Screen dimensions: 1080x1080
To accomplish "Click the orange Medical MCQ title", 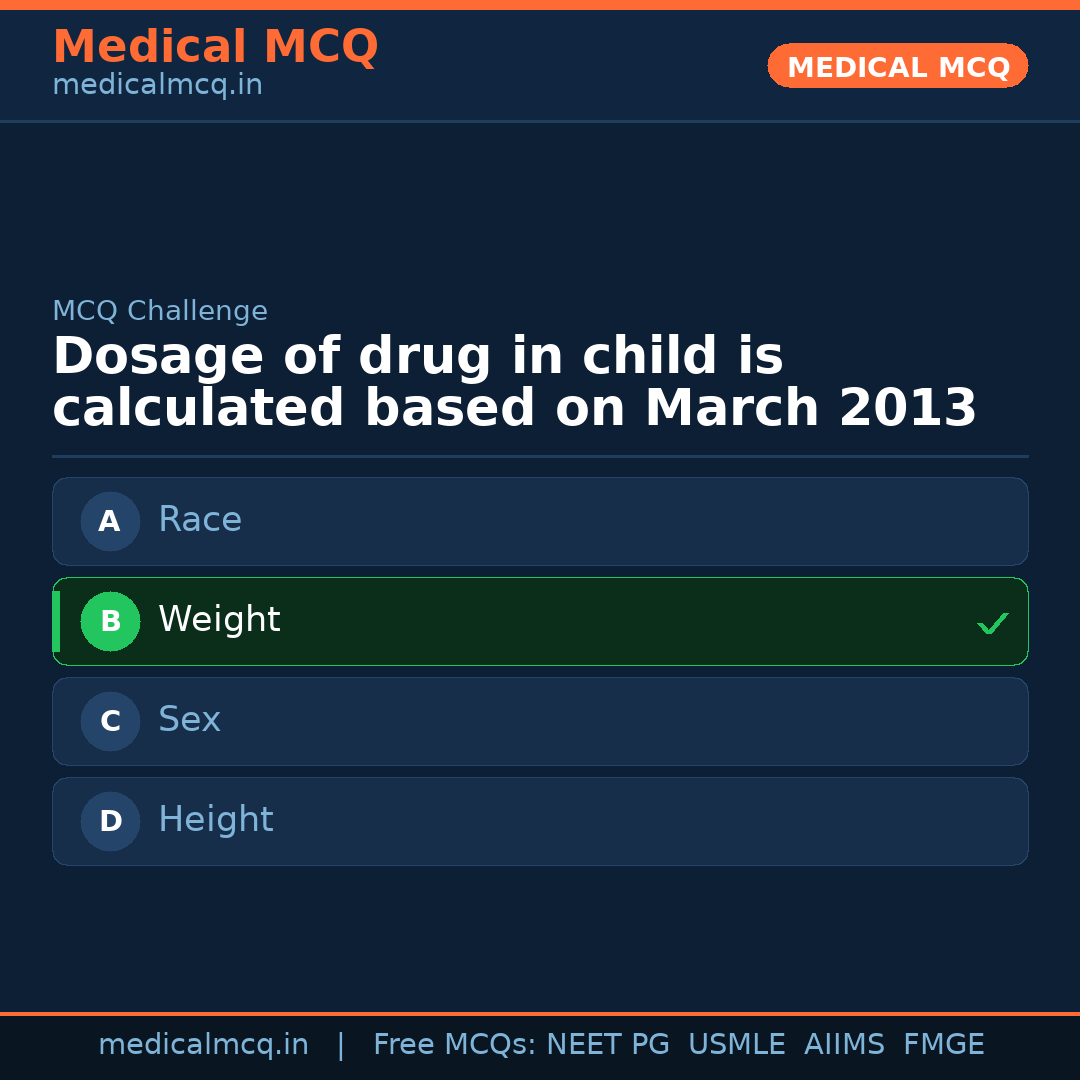I will pyautogui.click(x=215, y=47).
